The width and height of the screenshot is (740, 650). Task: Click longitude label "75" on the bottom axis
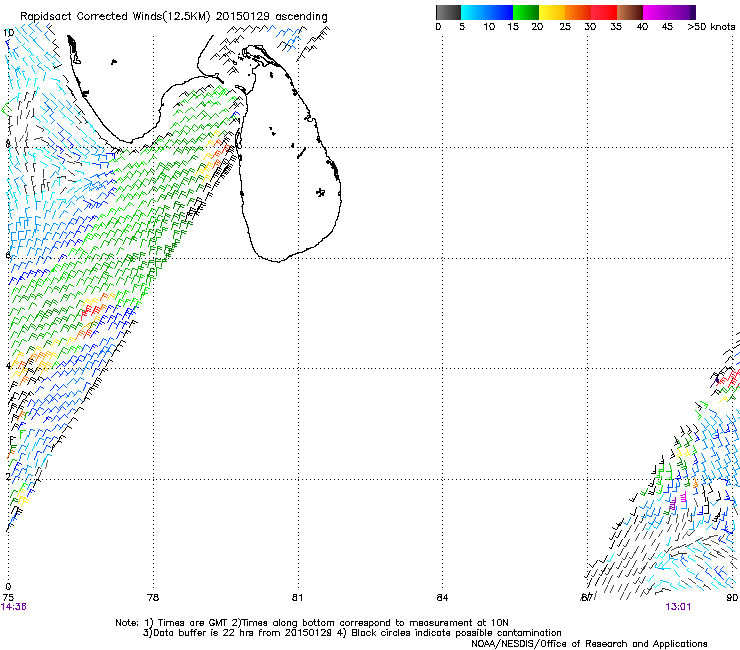8,598
